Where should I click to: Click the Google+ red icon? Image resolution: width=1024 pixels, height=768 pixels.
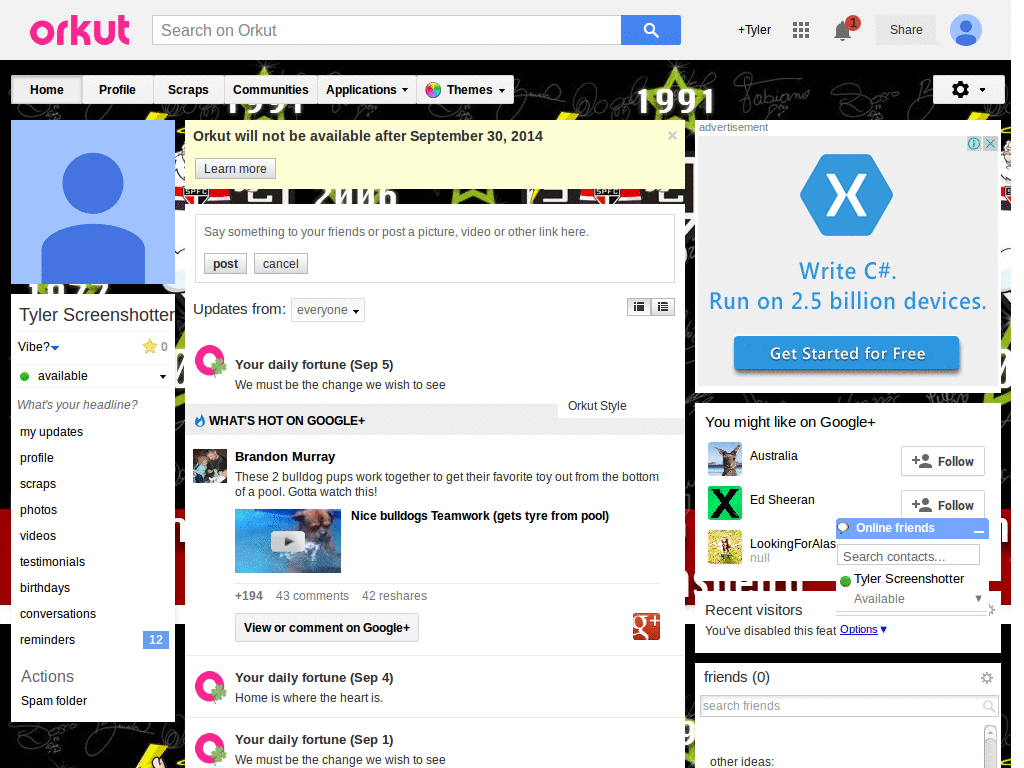(x=646, y=626)
